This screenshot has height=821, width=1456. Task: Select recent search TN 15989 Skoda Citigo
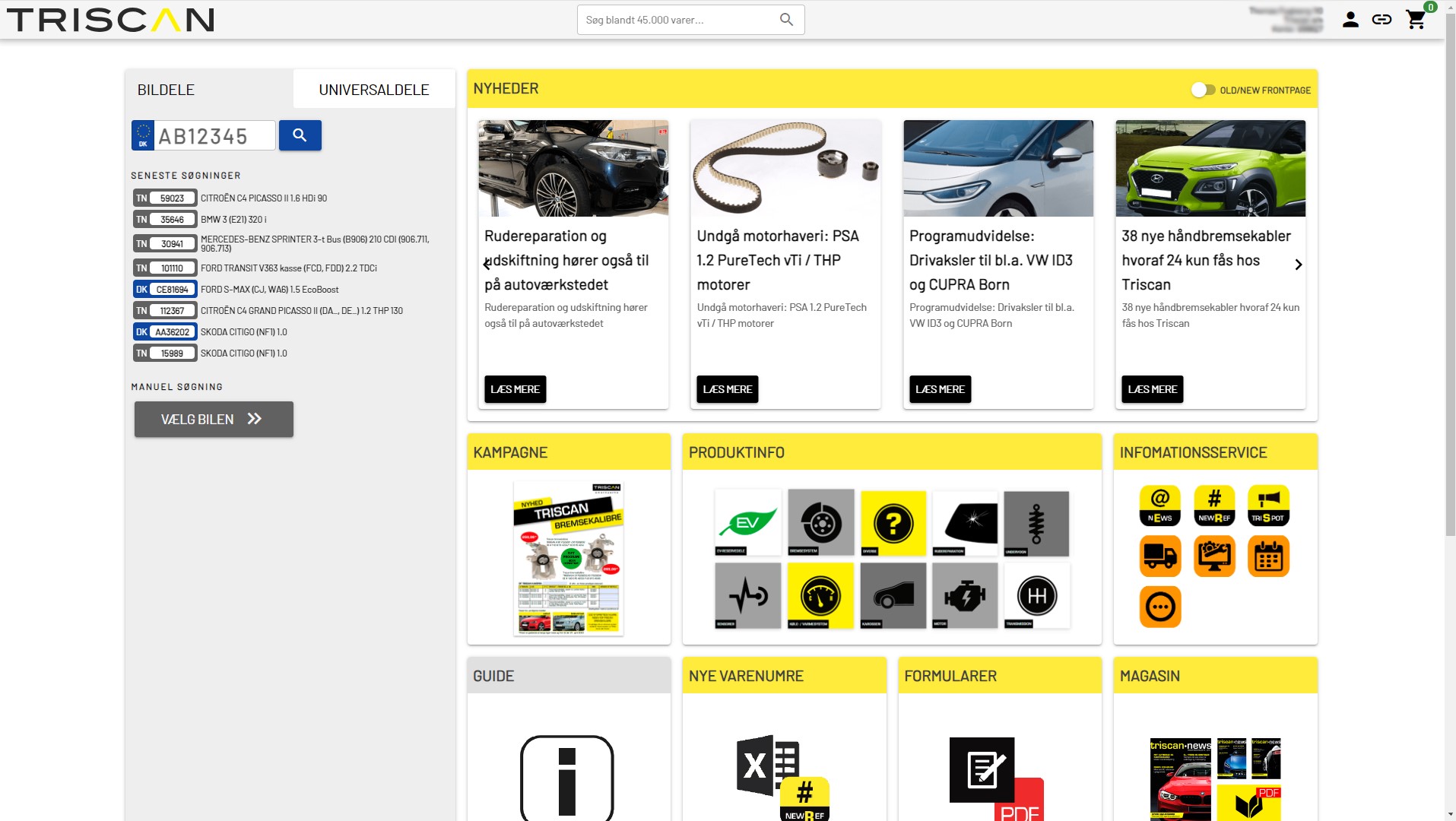pos(211,353)
